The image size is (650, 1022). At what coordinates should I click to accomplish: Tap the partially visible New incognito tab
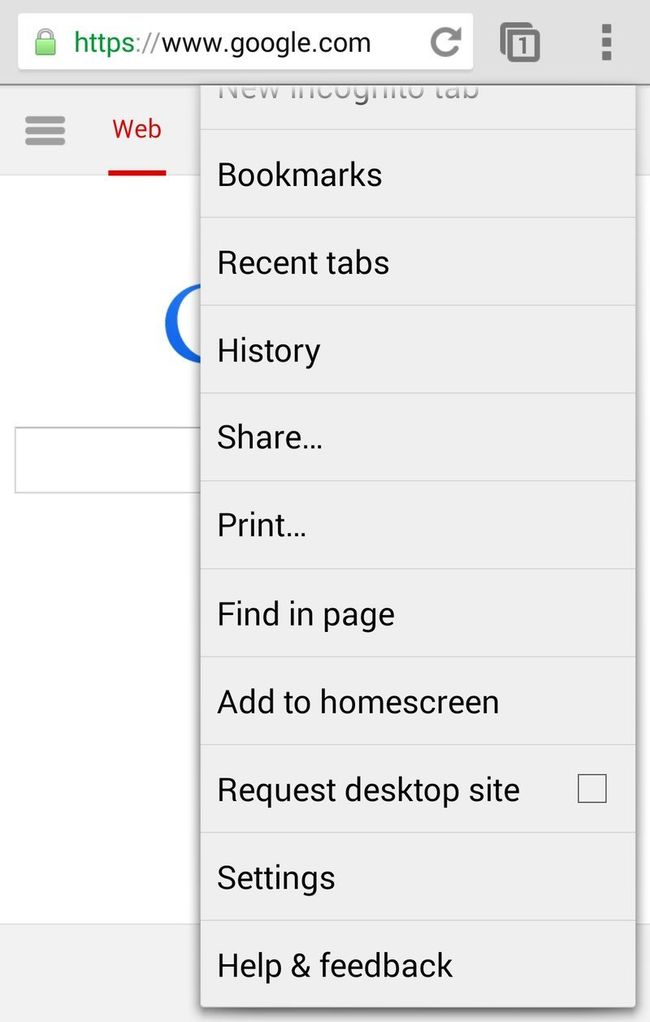point(348,100)
